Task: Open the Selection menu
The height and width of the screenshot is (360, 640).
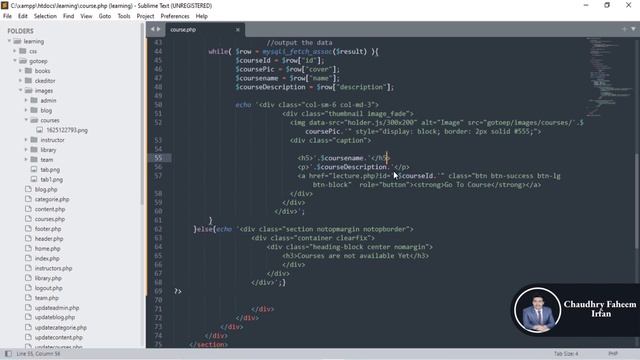Action: click(45, 16)
